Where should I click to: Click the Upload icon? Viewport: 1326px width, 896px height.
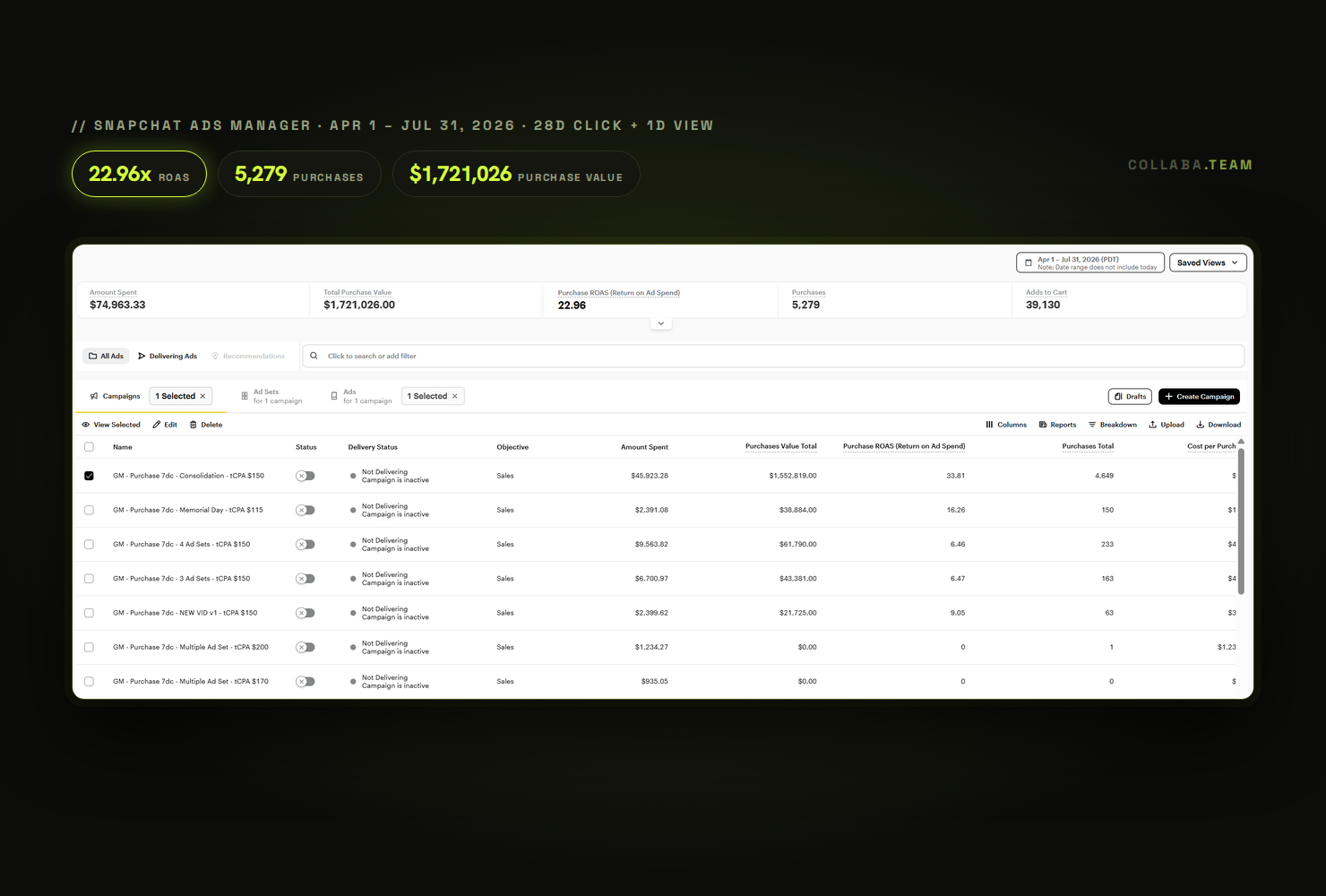click(x=1153, y=425)
